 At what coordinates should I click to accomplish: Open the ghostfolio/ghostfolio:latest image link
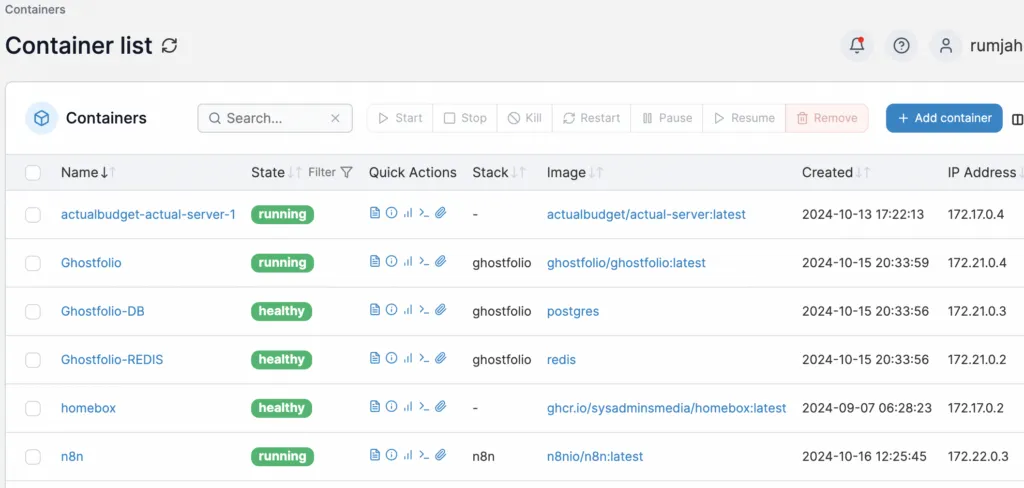[626, 263]
